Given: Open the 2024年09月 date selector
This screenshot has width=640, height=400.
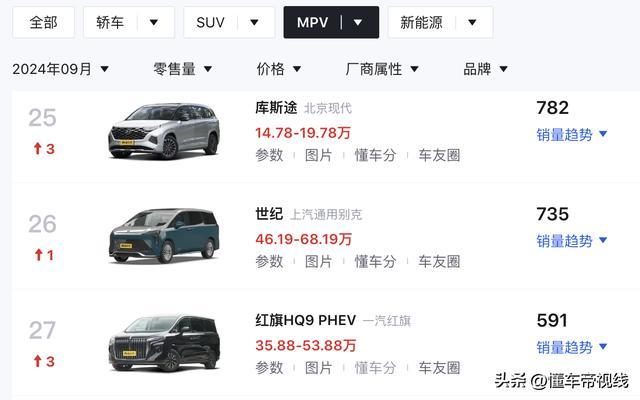Looking at the screenshot, I should coord(60,69).
